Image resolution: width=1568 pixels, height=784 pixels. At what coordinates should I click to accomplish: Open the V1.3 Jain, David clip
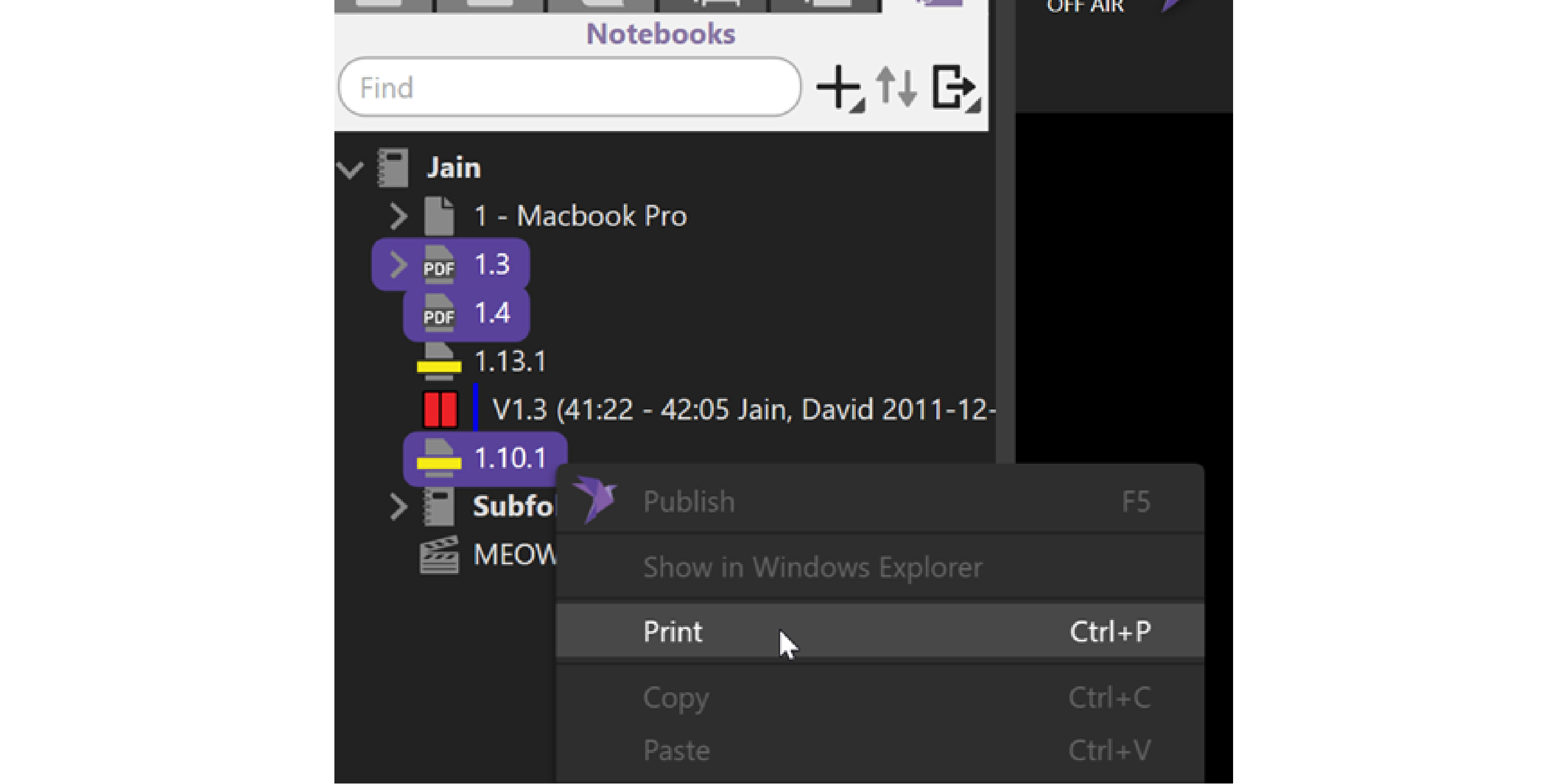[742, 409]
